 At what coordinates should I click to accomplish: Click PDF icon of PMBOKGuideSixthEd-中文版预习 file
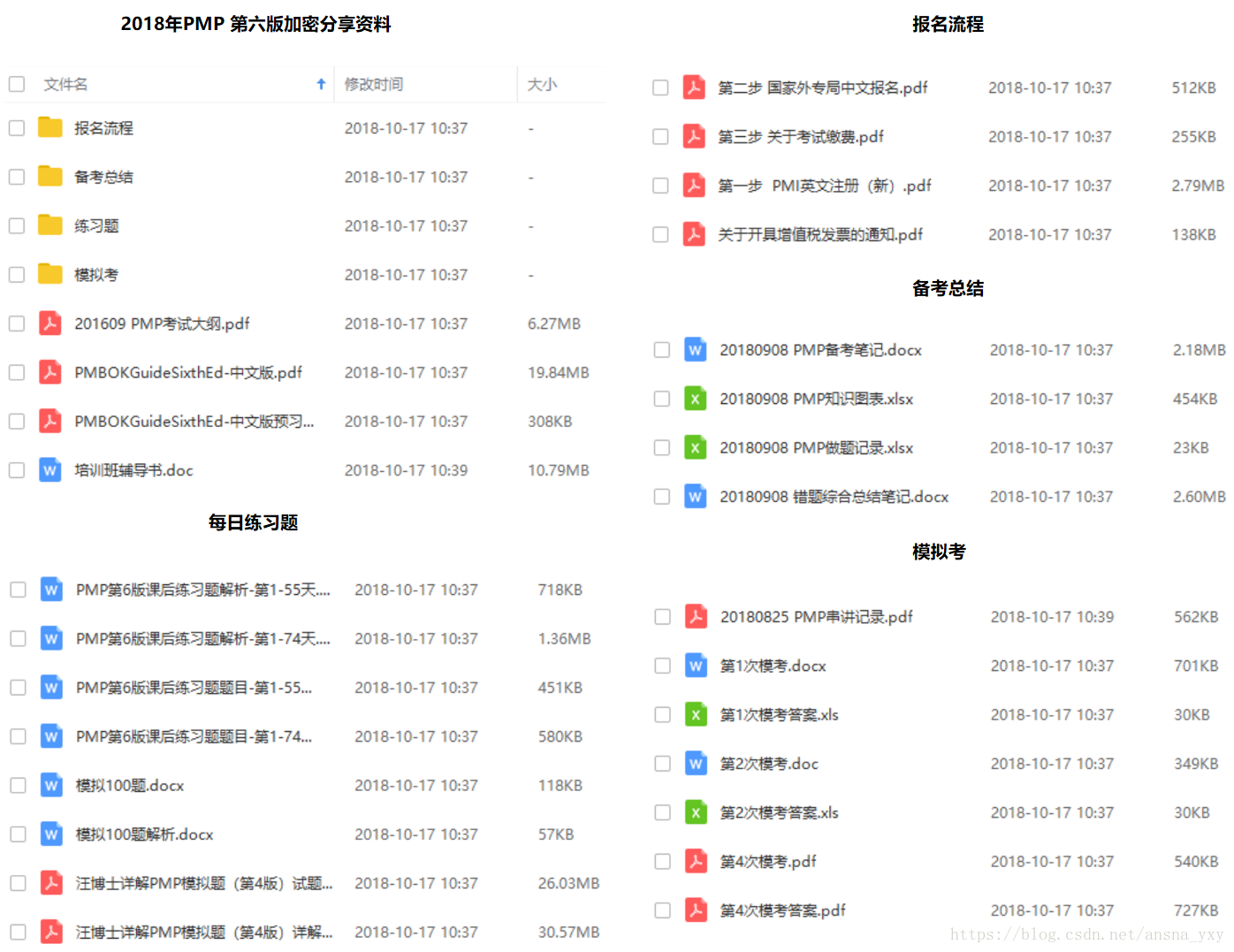tap(50, 421)
